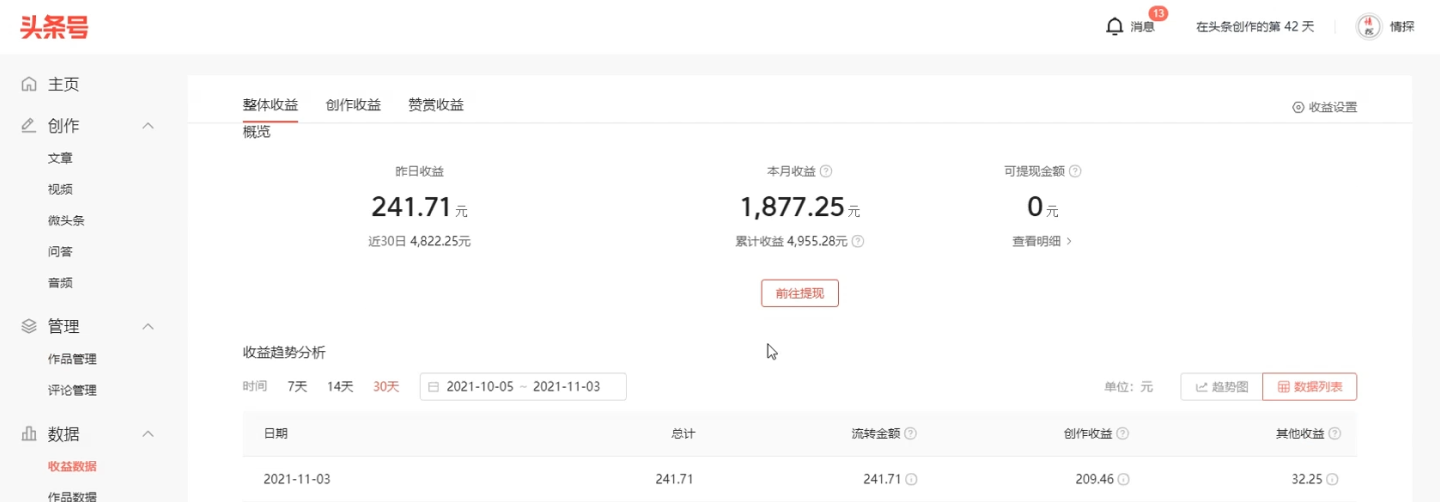Screen dimensions: 1440x502
Task: Click the 管理 layers icon
Action: pyautogui.click(x=29, y=326)
